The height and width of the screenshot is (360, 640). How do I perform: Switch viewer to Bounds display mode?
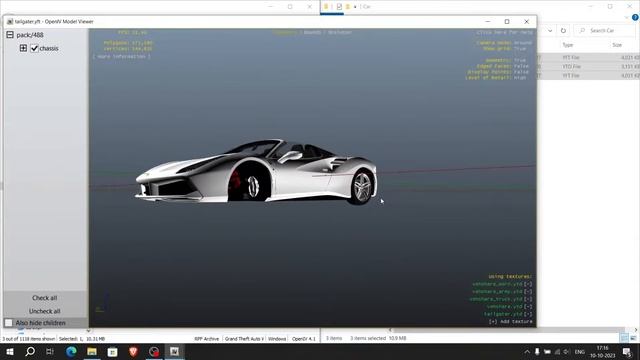(x=312, y=32)
